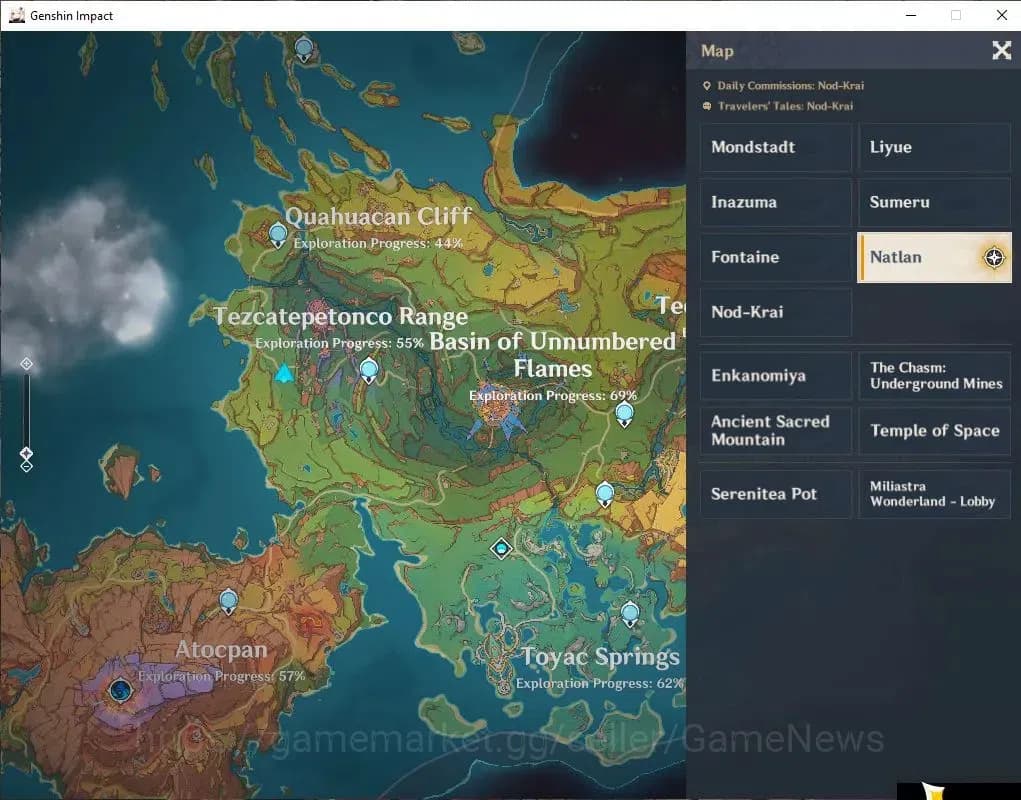Click the dark swirl icon in purple Atocpan area

click(x=120, y=690)
